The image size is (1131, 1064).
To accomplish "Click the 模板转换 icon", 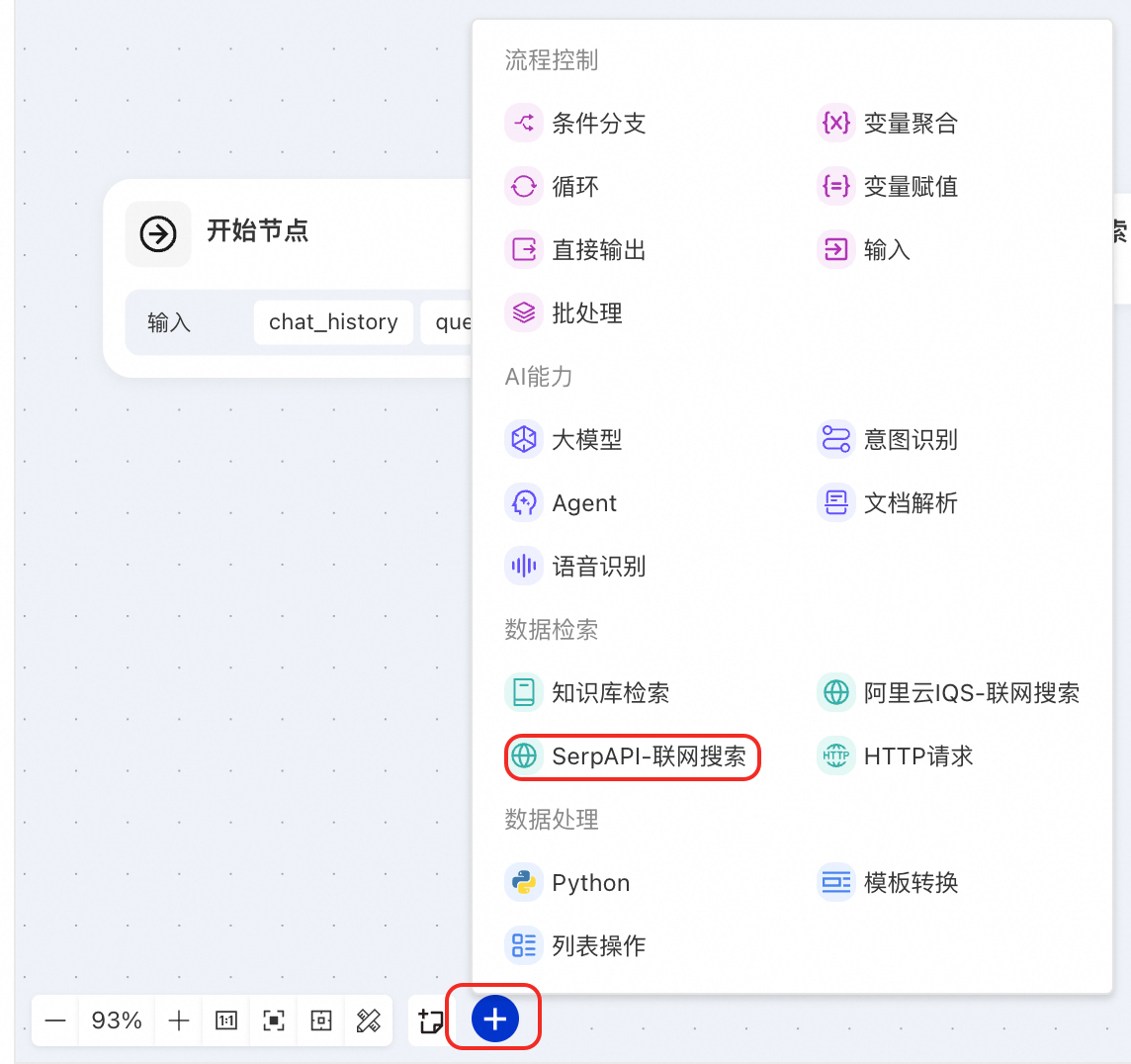I will click(836, 882).
